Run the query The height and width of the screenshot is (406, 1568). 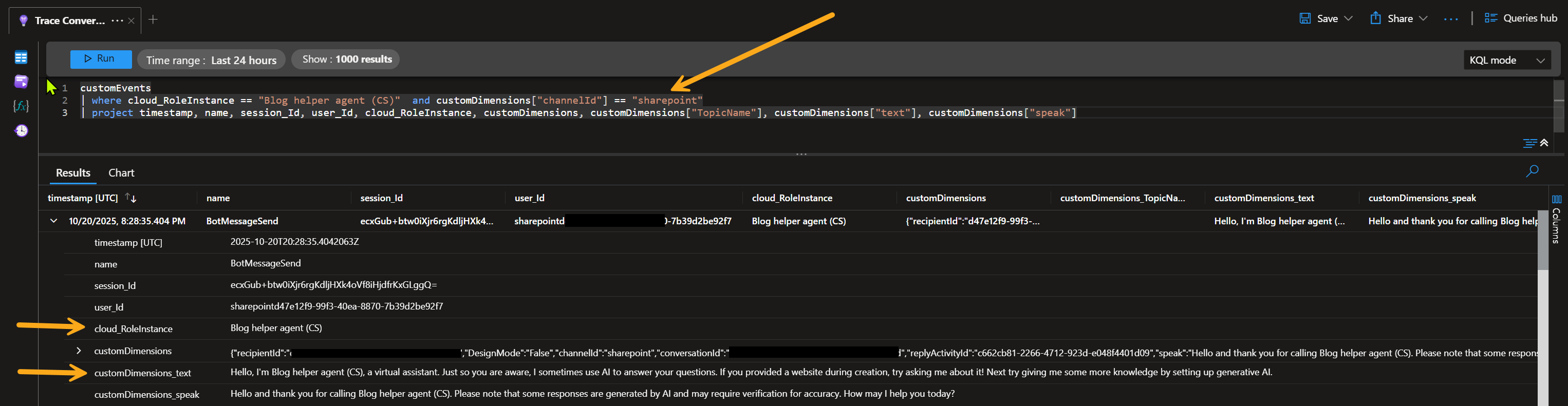100,59
